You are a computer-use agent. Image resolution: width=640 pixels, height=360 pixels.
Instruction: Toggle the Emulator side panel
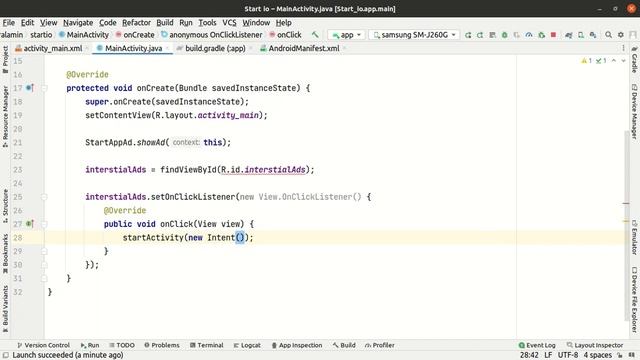[x=634, y=238]
